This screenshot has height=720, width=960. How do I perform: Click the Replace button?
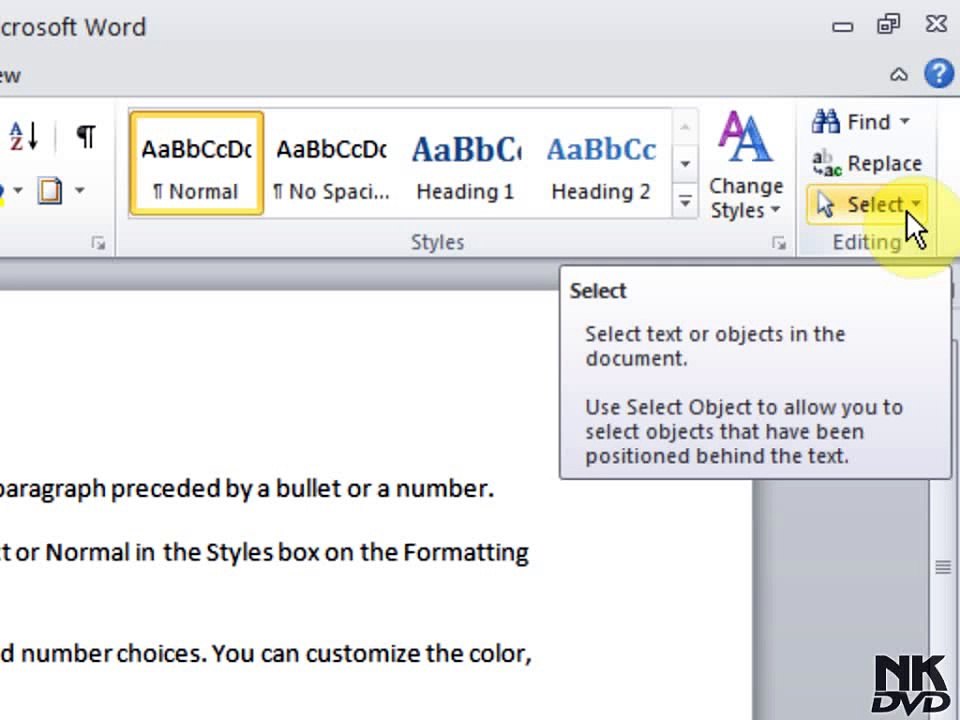867,163
